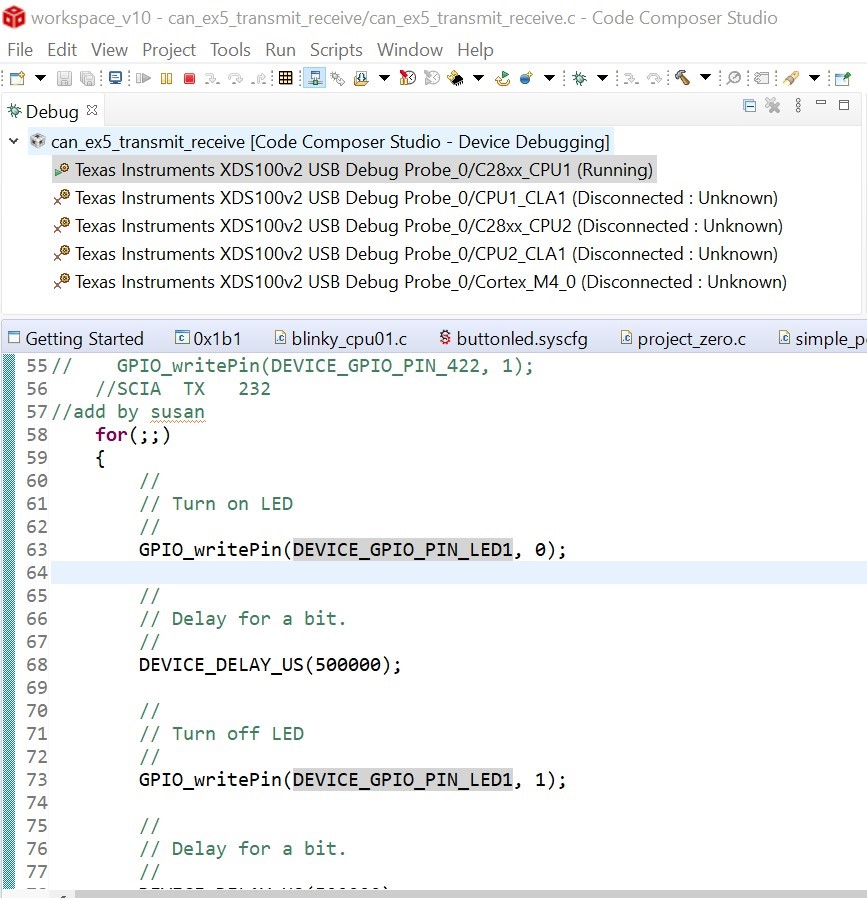Toggle the highlighted debug display mode icon
This screenshot has width=867, height=898.
[x=314, y=78]
